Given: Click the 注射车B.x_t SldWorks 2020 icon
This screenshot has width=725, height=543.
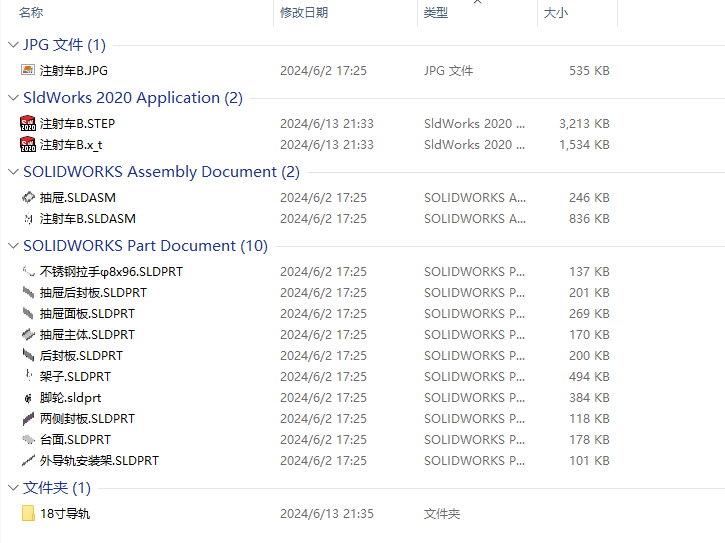Looking at the screenshot, I should point(28,145).
